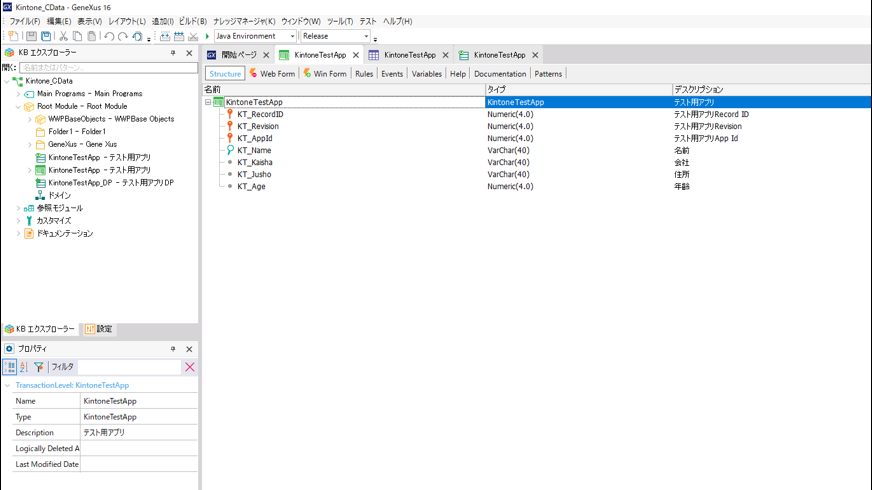Expand the Main Programs node
872x490 pixels.
point(18,94)
